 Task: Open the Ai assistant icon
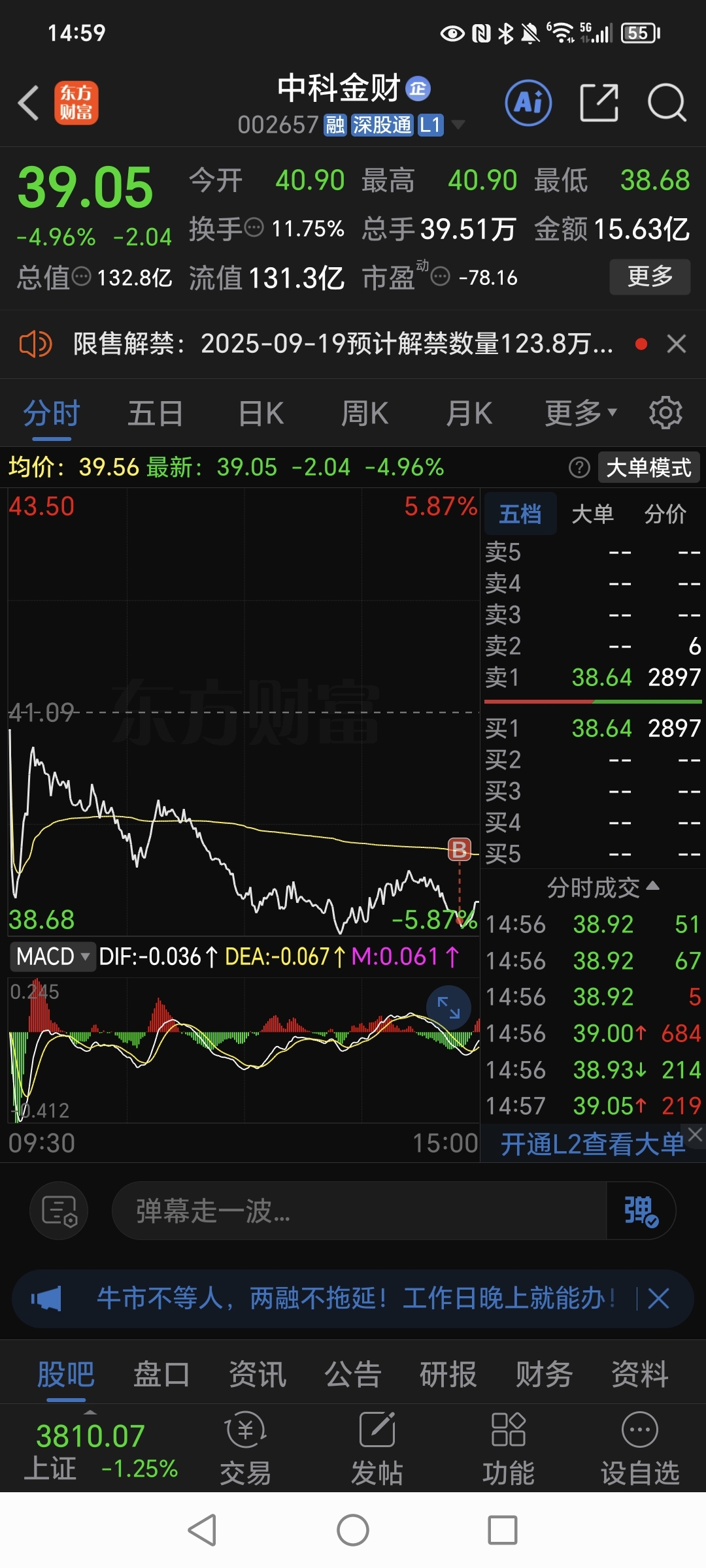tap(528, 103)
